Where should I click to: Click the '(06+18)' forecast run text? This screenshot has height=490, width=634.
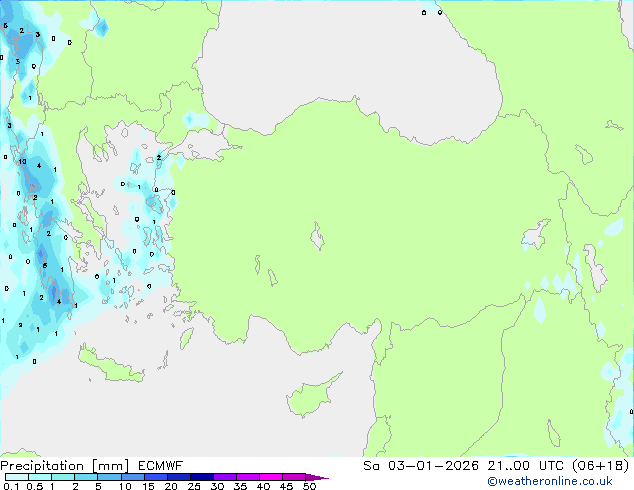coord(600,466)
